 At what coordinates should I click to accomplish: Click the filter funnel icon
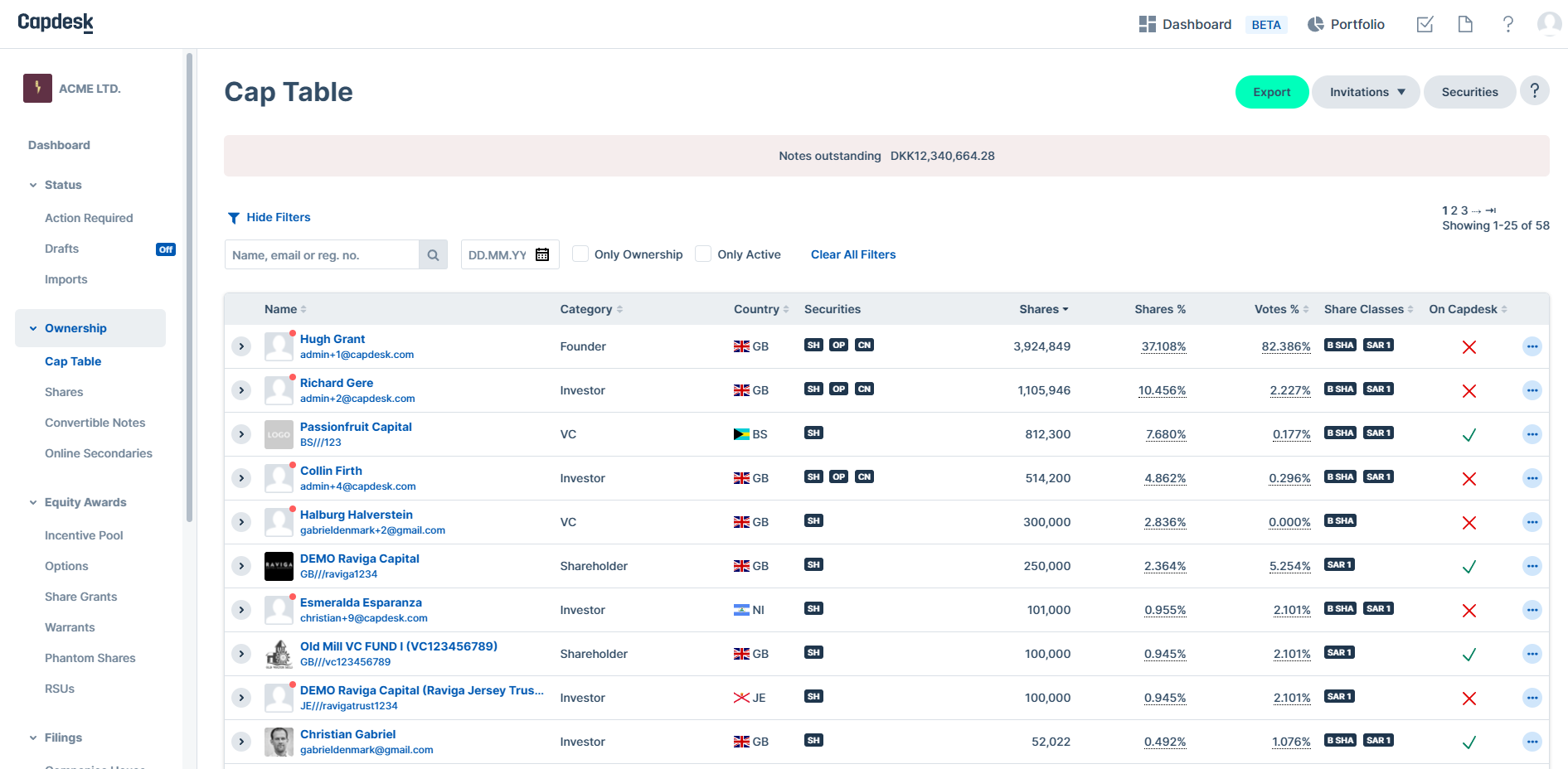click(x=234, y=218)
